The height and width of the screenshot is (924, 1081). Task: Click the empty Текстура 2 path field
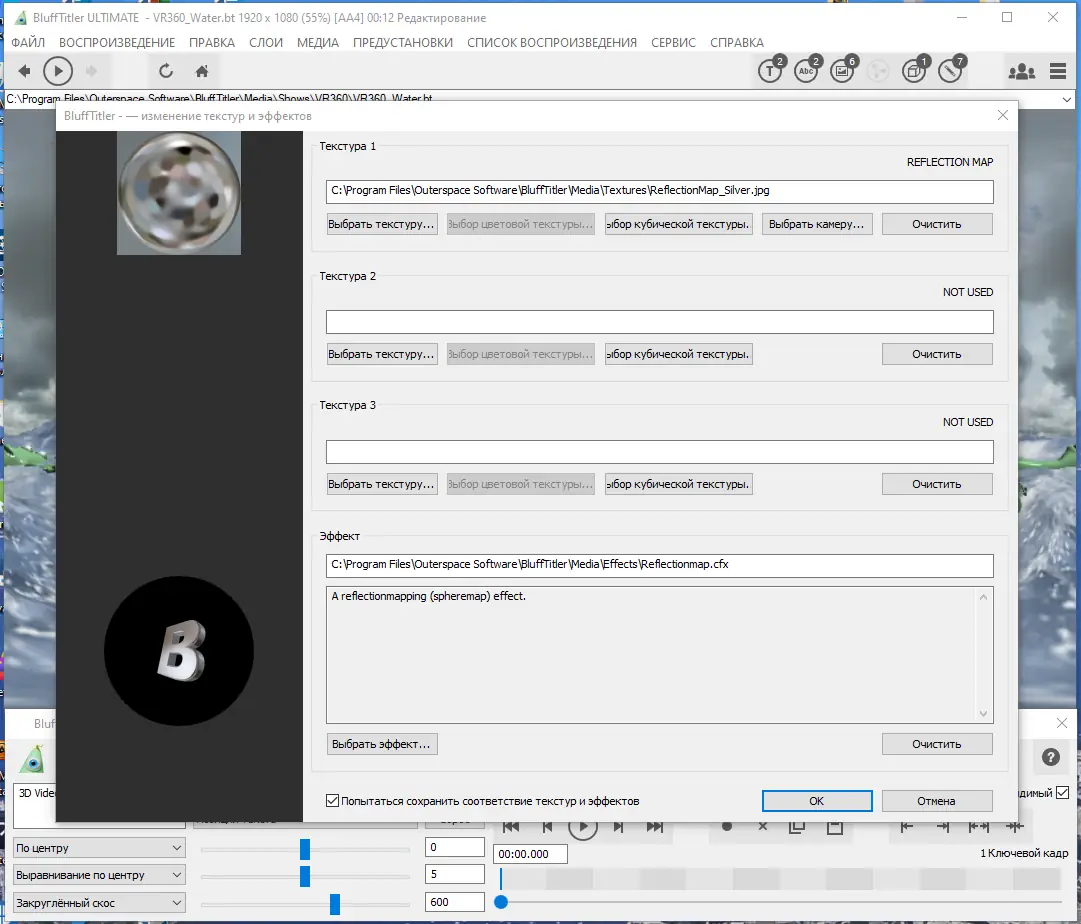[660, 321]
